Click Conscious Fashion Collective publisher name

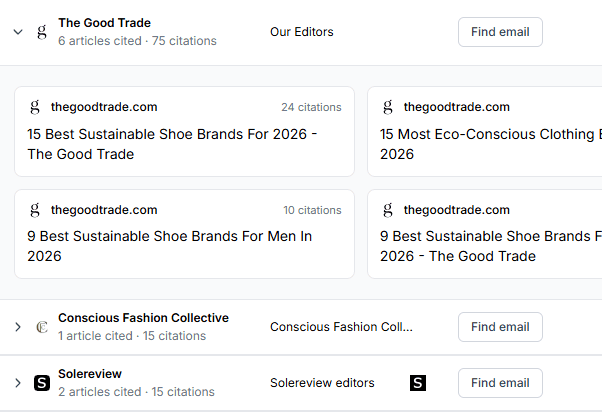143,318
